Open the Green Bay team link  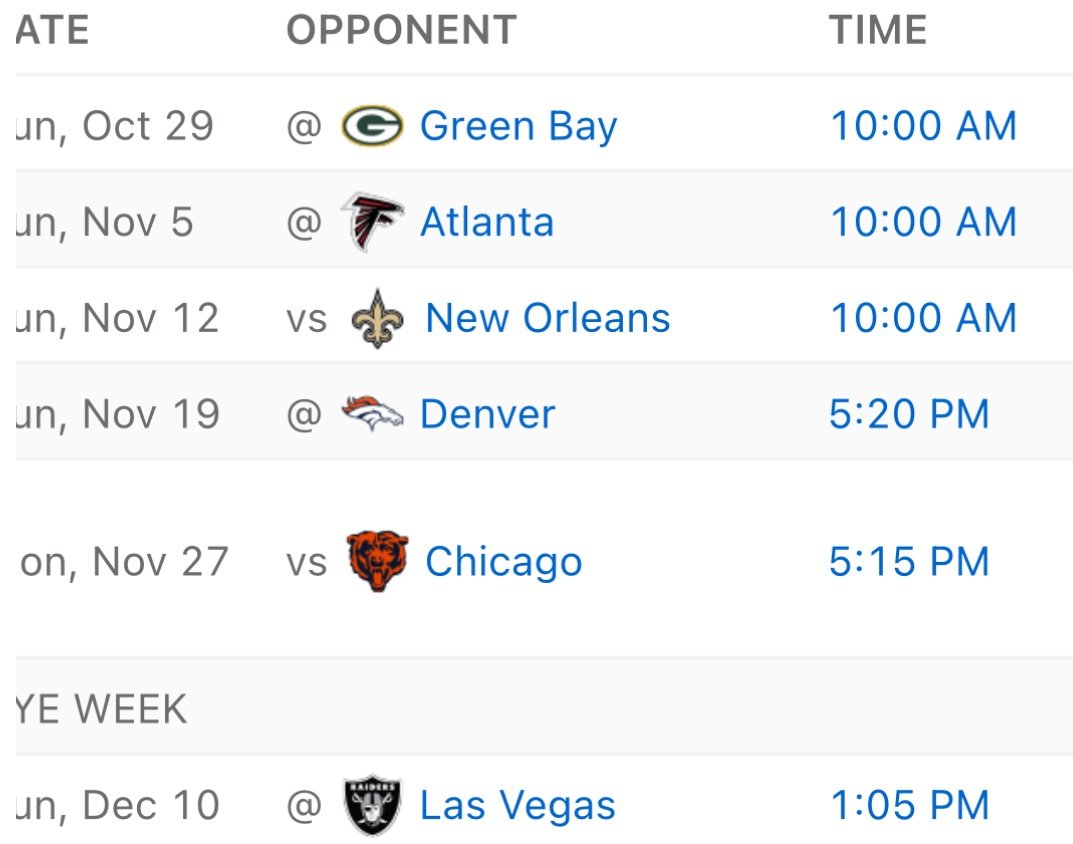point(518,127)
